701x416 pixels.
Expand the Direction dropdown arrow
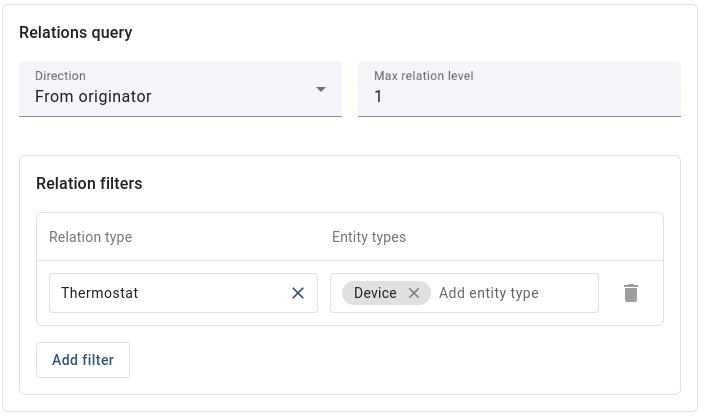321,89
